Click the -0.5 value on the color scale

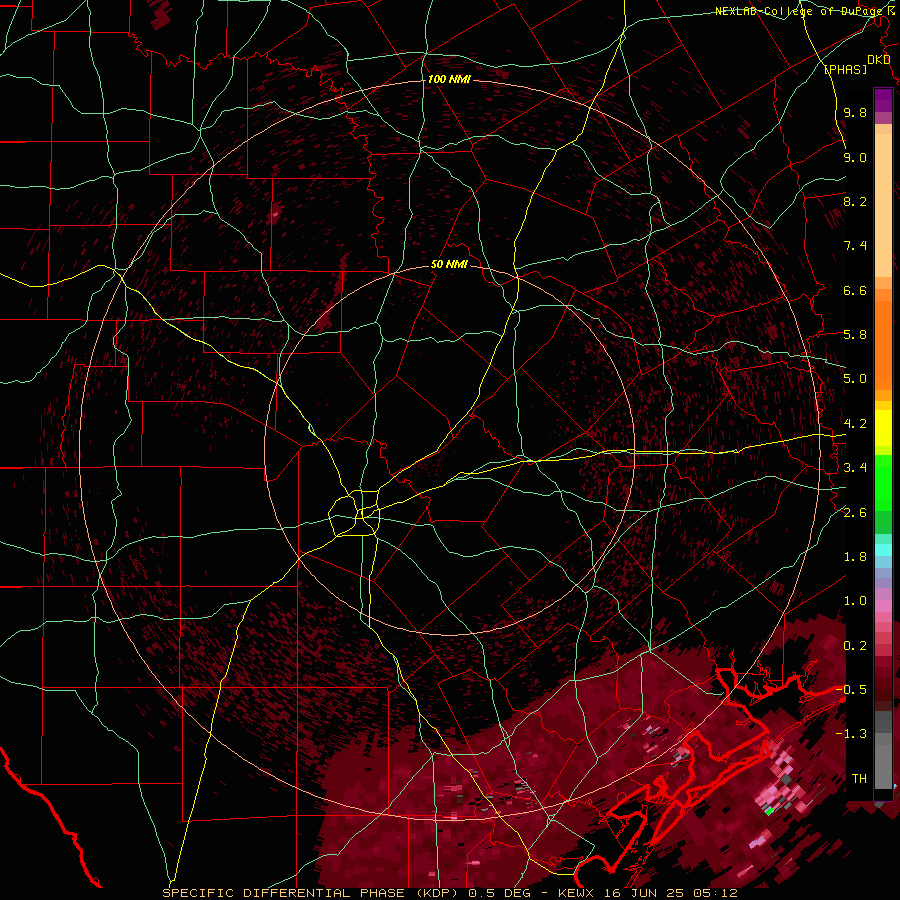pyautogui.click(x=852, y=690)
